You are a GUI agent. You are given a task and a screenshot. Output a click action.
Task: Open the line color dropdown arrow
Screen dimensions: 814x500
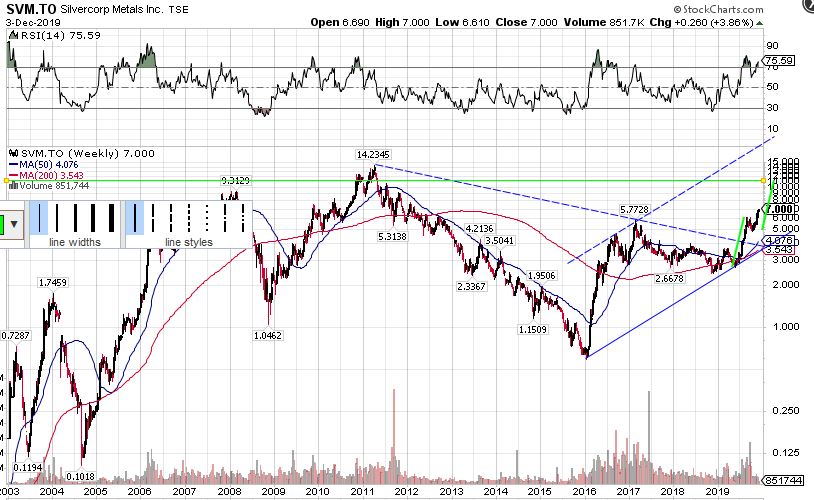point(14,225)
